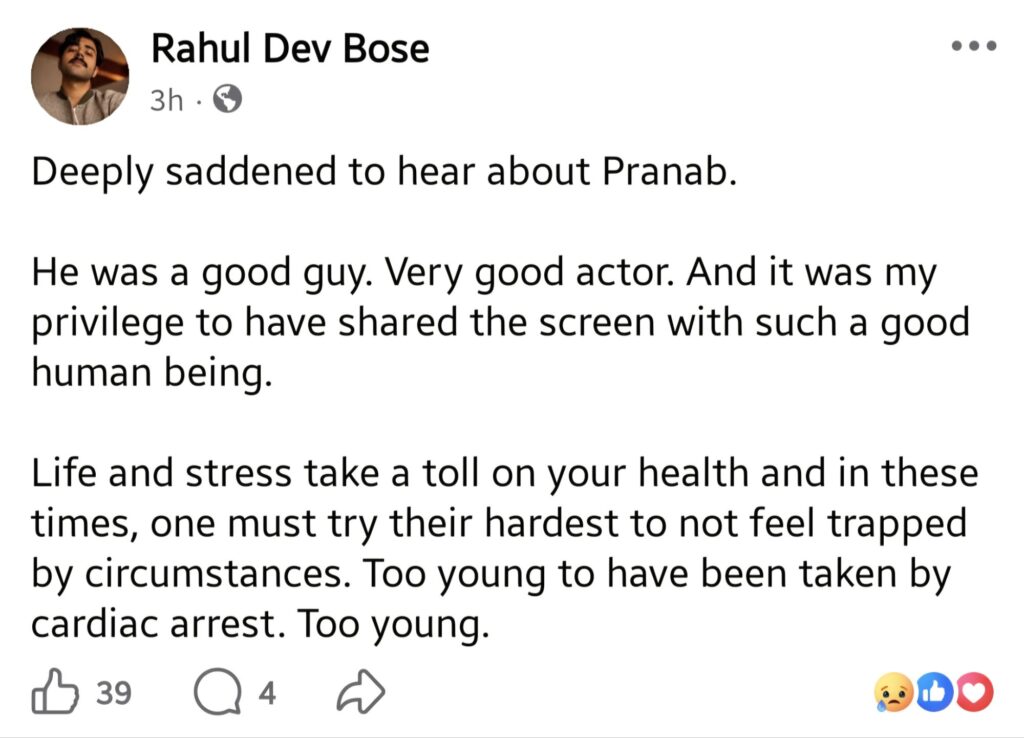The image size is (1024, 738).
Task: Open the 4 comments count
Action: coord(267,693)
